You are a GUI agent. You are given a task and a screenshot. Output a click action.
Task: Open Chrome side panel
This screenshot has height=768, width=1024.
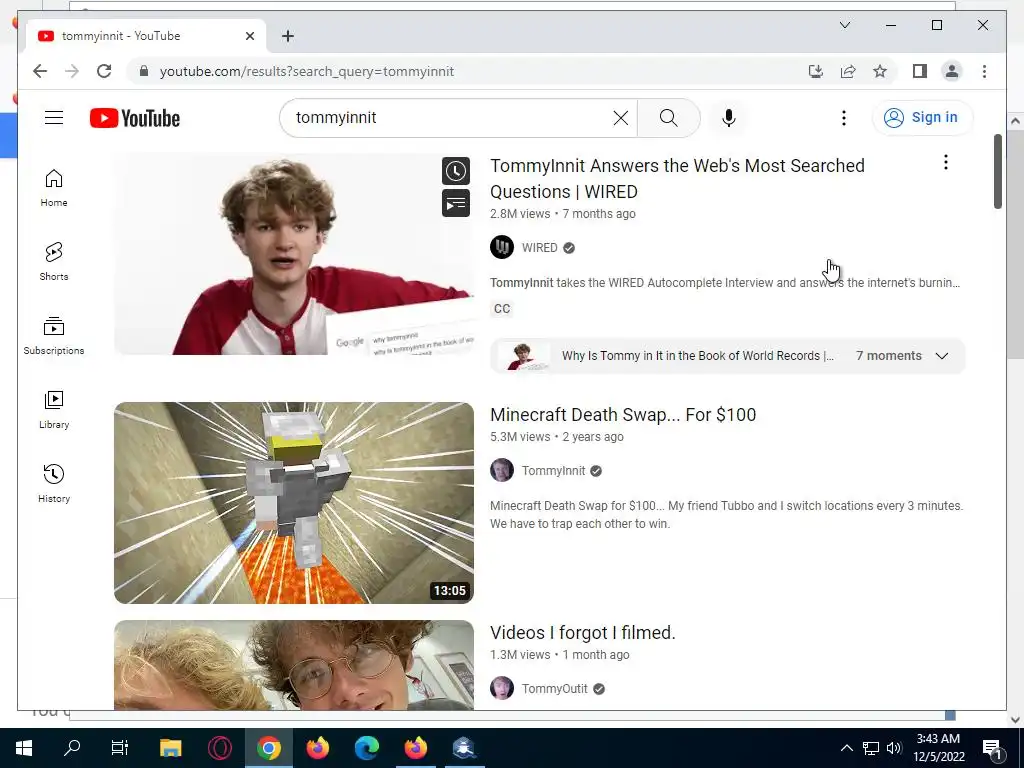920,71
